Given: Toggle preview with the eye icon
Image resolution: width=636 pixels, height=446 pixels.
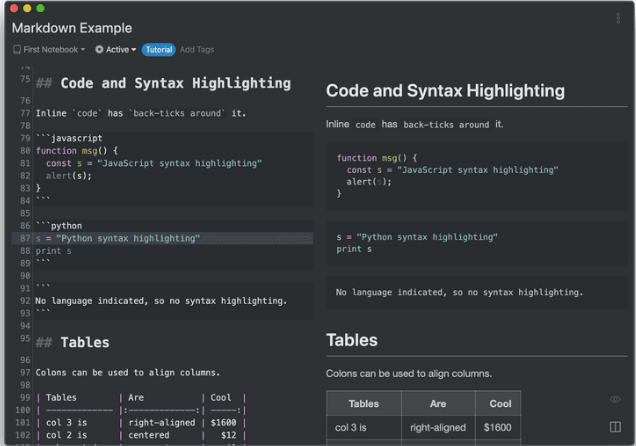Looking at the screenshot, I should 615,399.
